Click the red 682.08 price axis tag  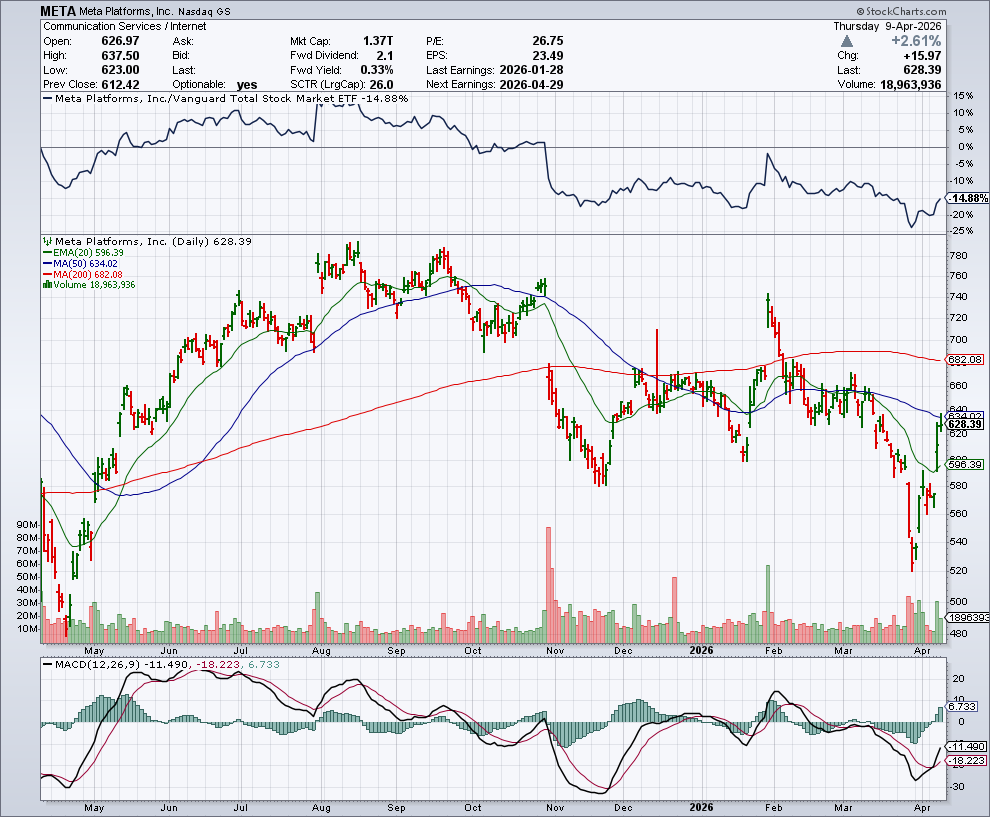965,359
